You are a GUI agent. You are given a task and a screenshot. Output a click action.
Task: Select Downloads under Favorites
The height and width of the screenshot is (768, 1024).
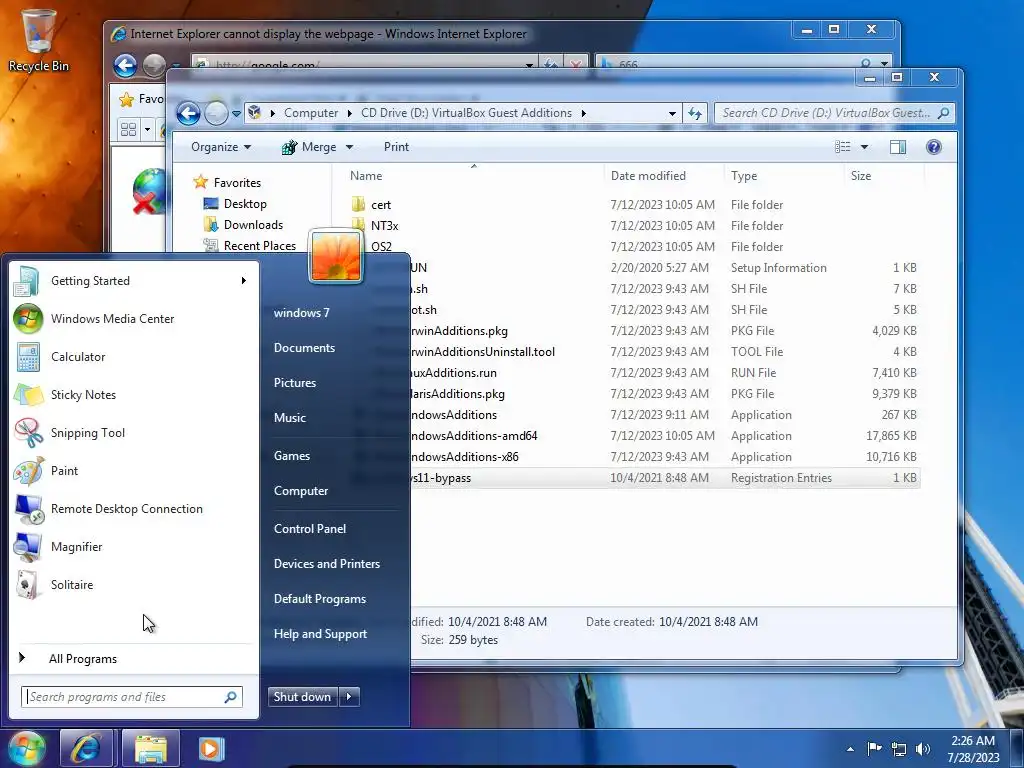click(x=253, y=225)
